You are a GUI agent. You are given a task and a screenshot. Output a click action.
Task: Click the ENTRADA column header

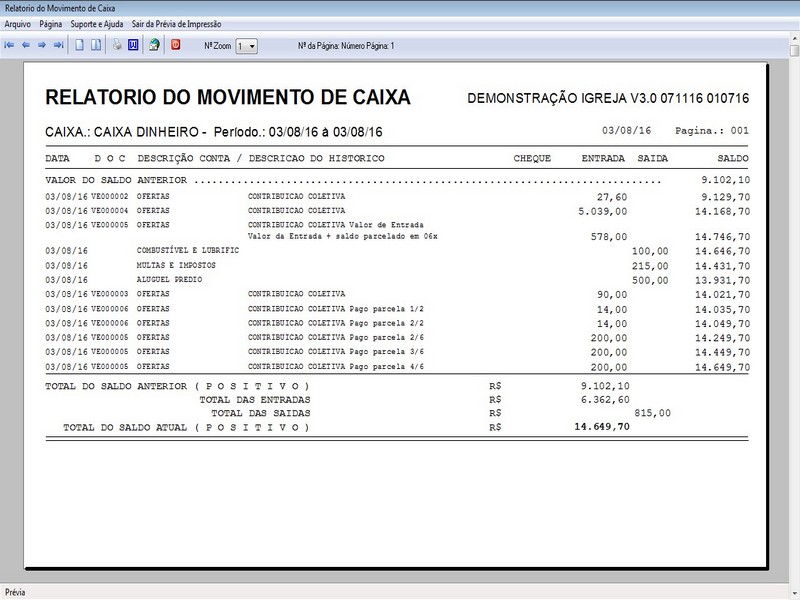tap(603, 158)
